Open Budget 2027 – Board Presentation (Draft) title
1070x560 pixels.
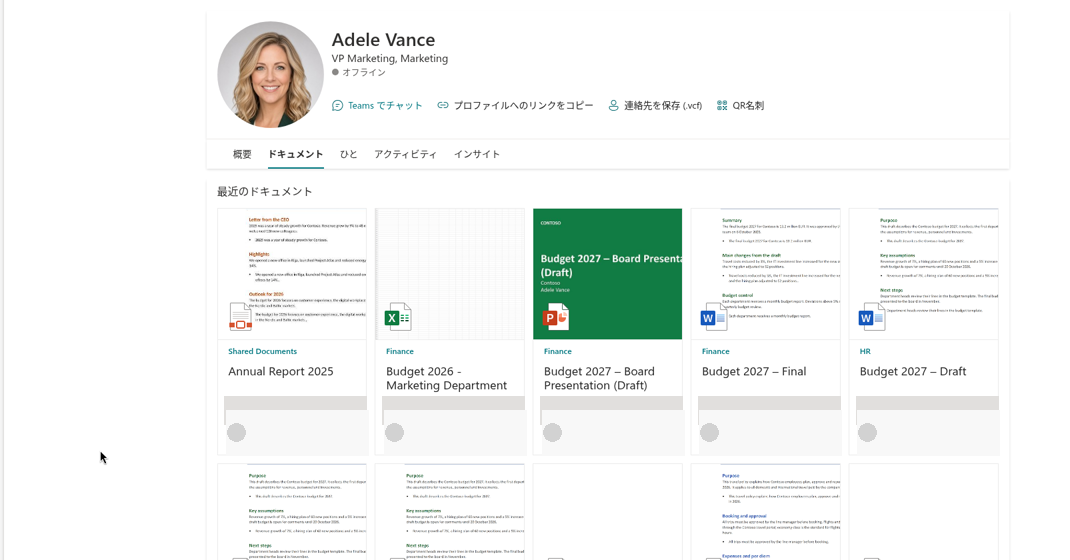(x=599, y=379)
